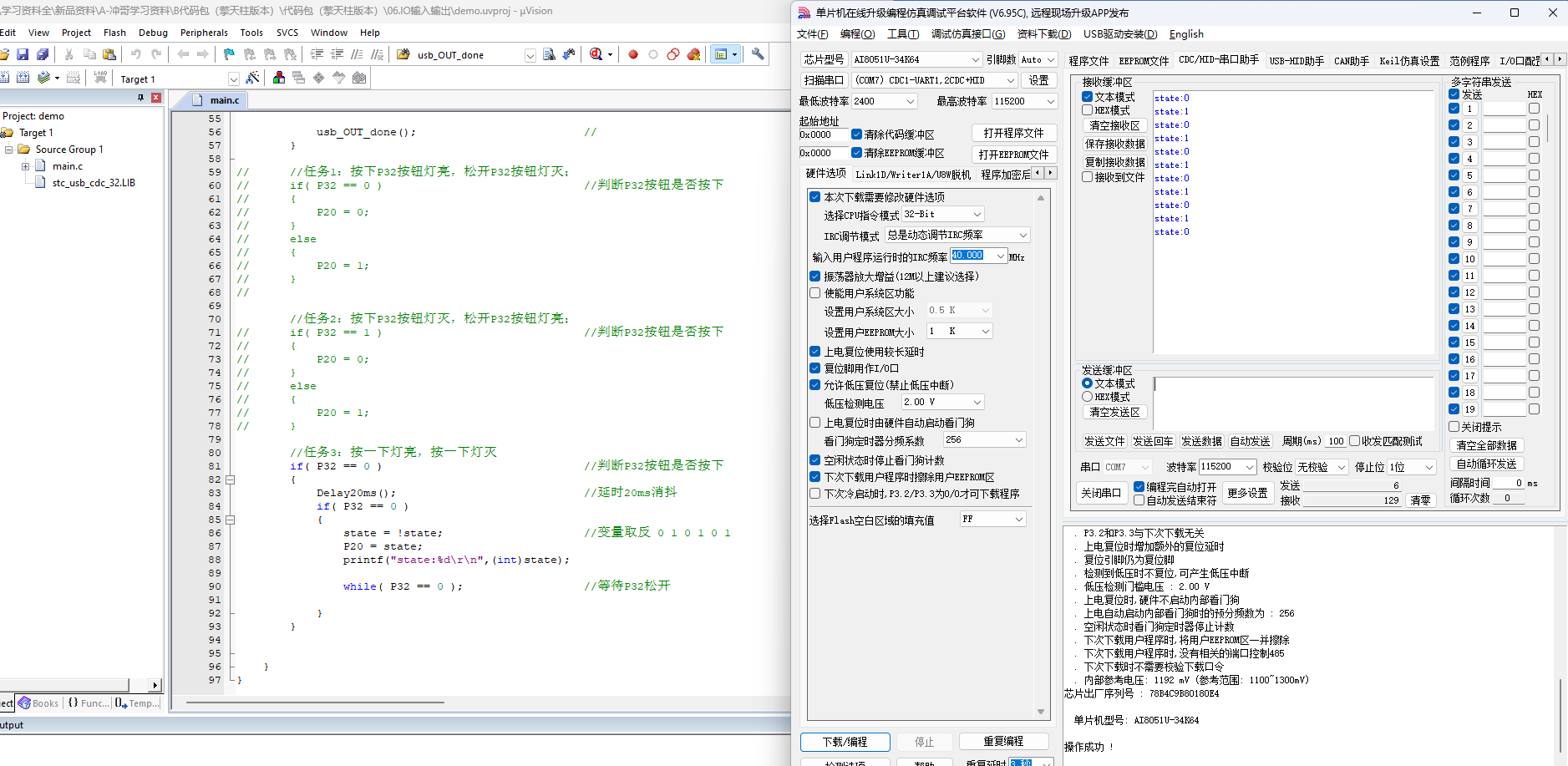Click the Save file icon in toolbar
The width and height of the screenshot is (1568, 766).
[23, 54]
